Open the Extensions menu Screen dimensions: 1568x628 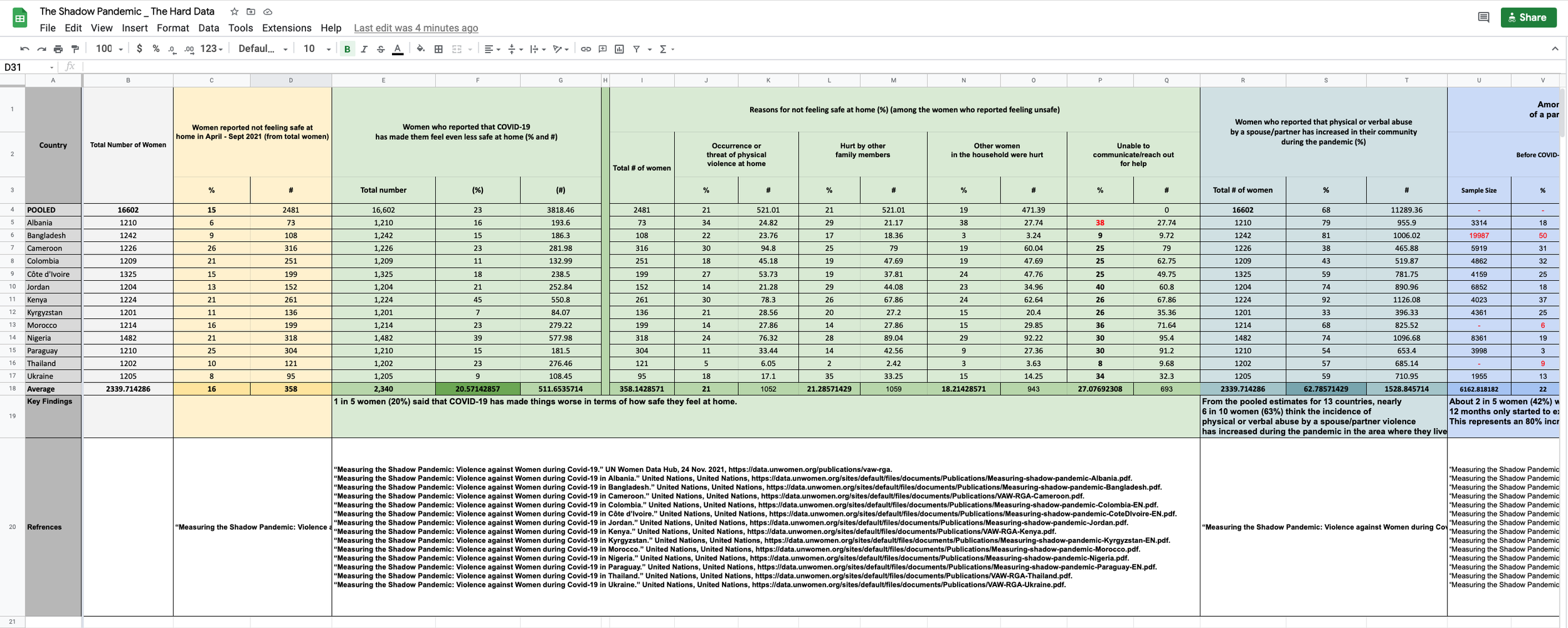pyautogui.click(x=287, y=28)
